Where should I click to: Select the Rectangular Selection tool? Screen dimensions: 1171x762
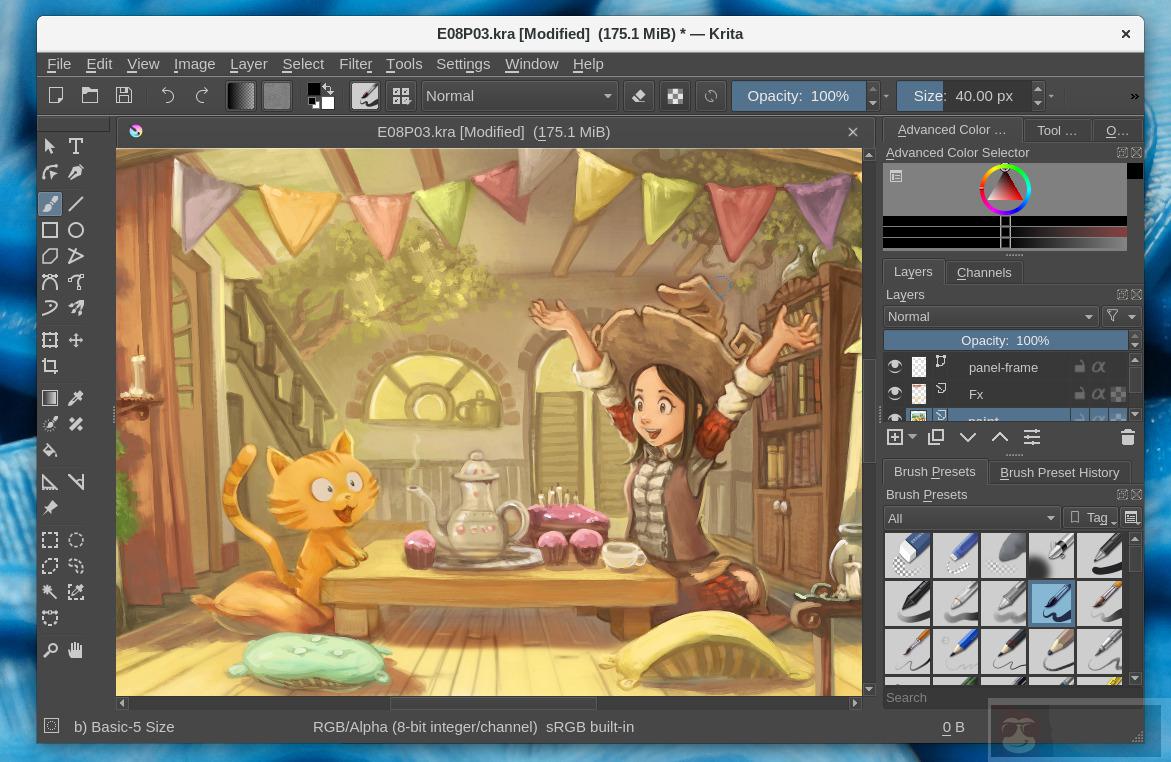point(50,540)
